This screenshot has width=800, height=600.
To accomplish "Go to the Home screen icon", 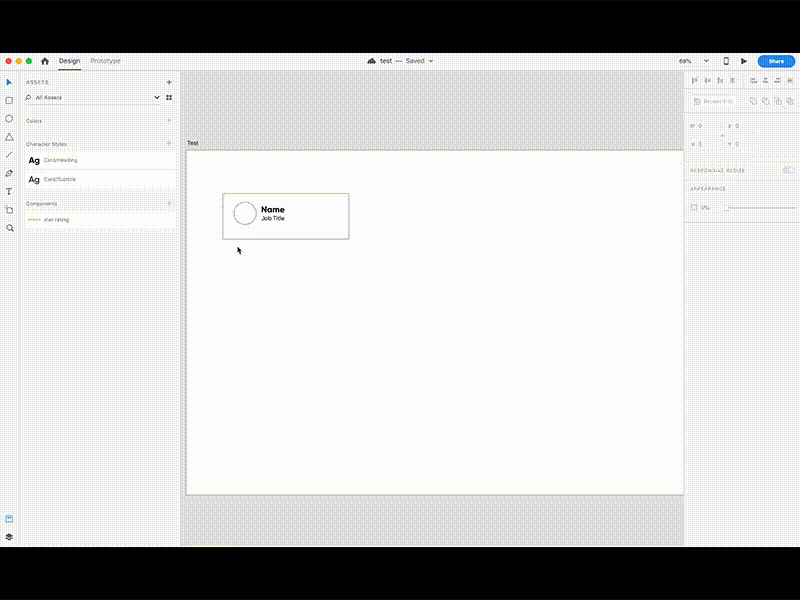I will (45, 61).
